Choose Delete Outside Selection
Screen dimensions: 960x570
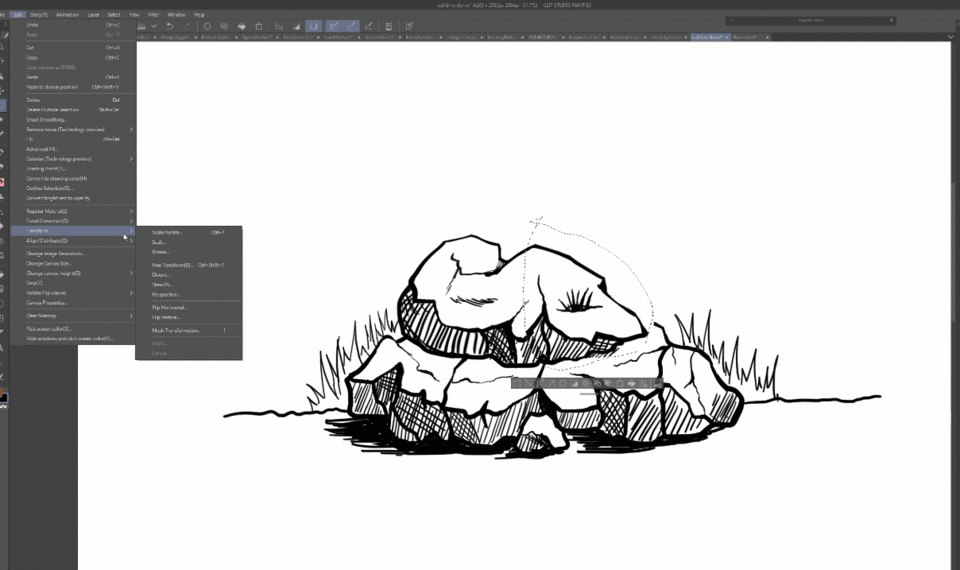[x=73, y=110]
